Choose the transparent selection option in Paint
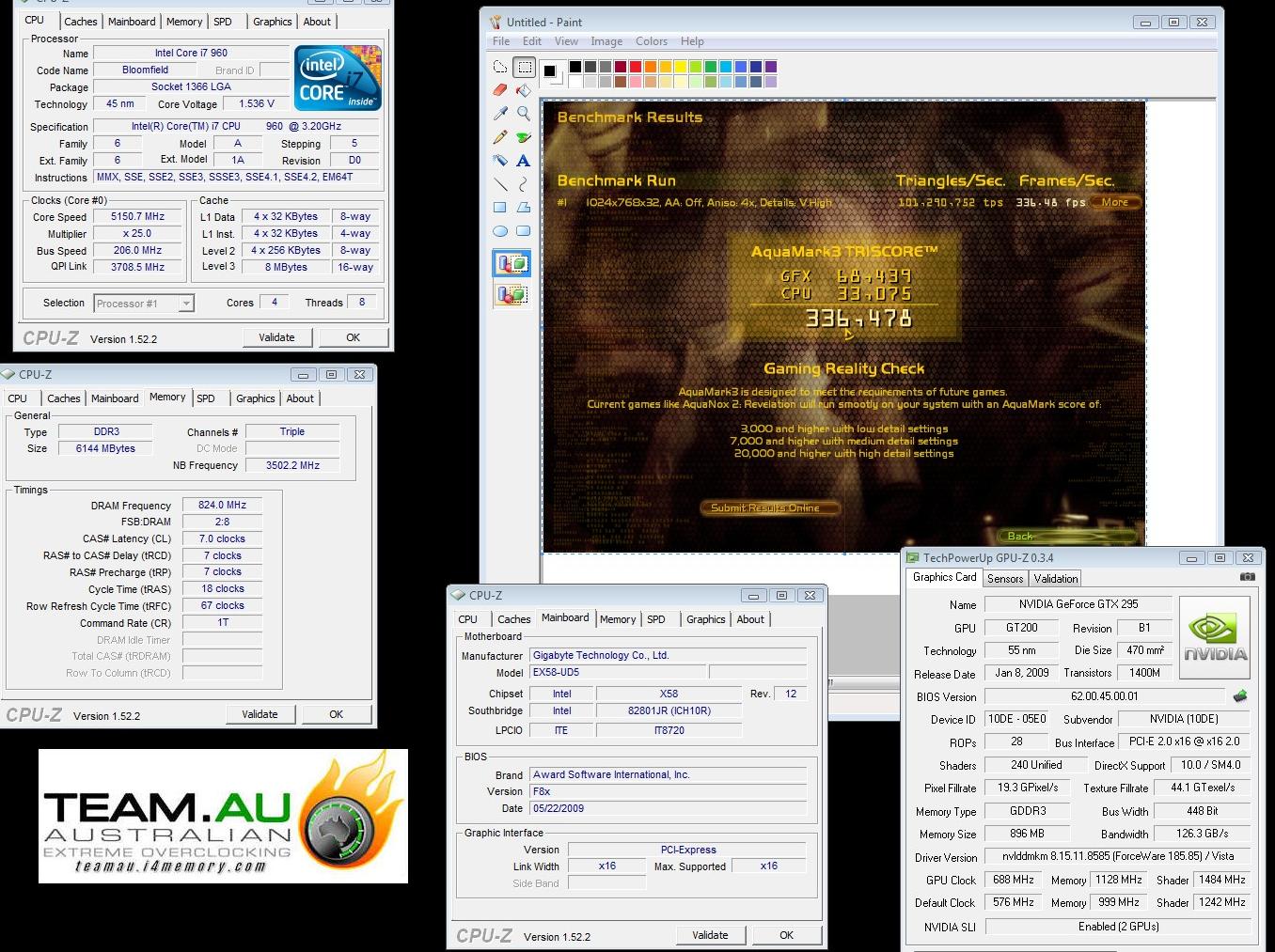 coord(512,295)
